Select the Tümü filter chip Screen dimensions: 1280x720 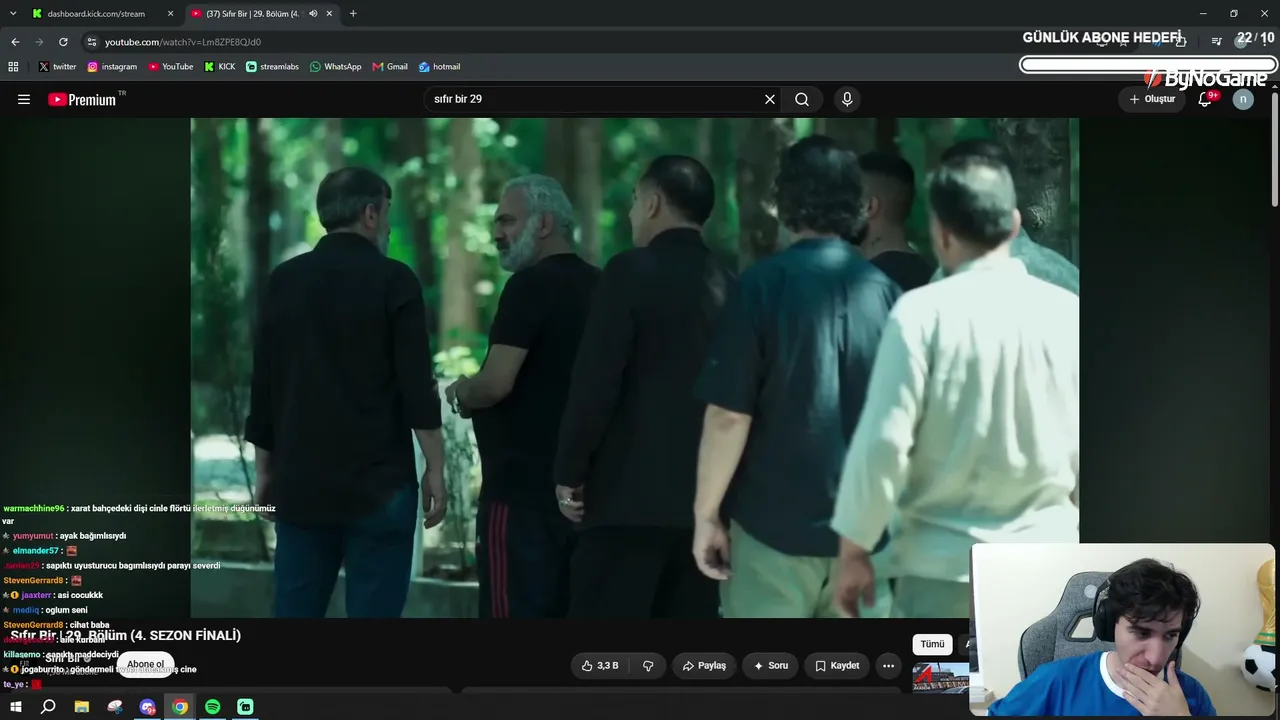932,645
